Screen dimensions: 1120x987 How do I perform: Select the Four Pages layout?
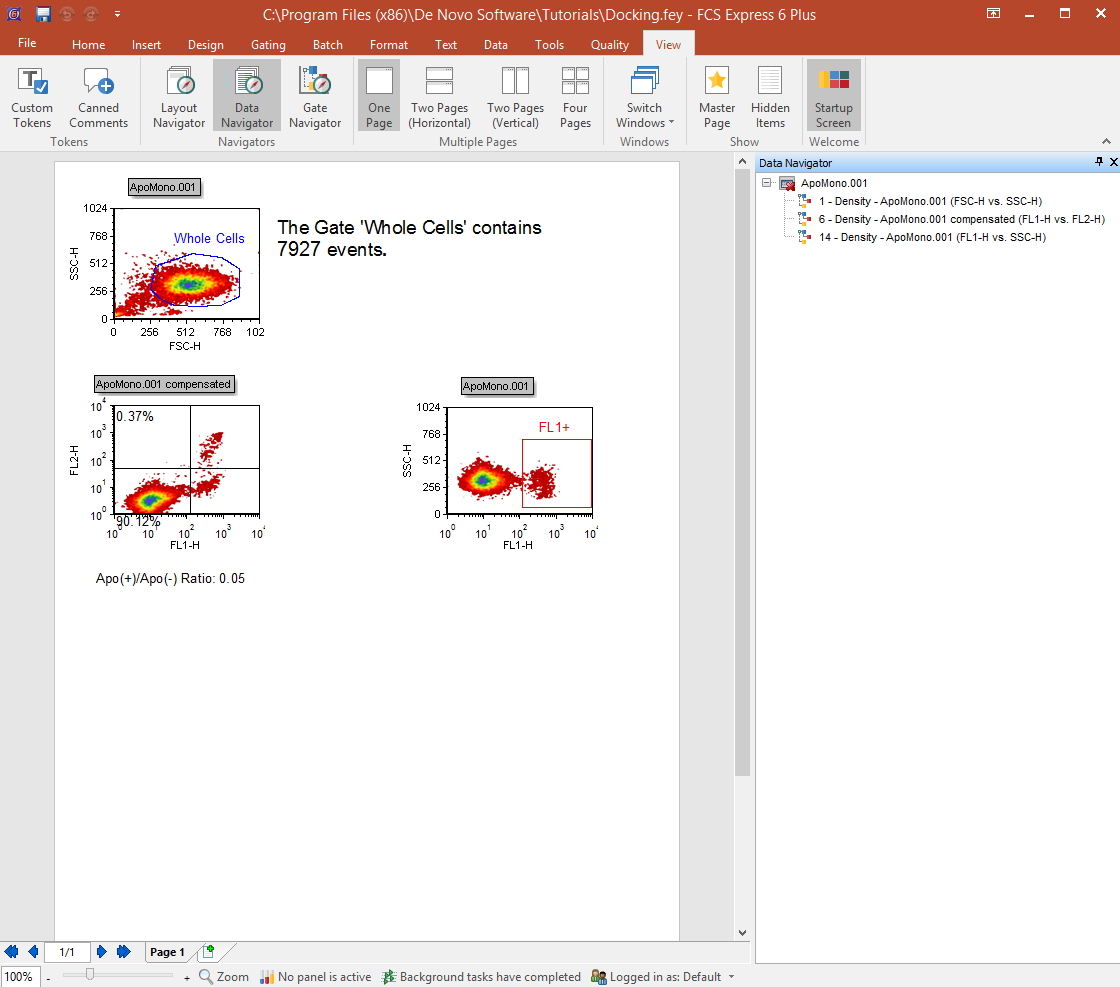[x=575, y=96]
